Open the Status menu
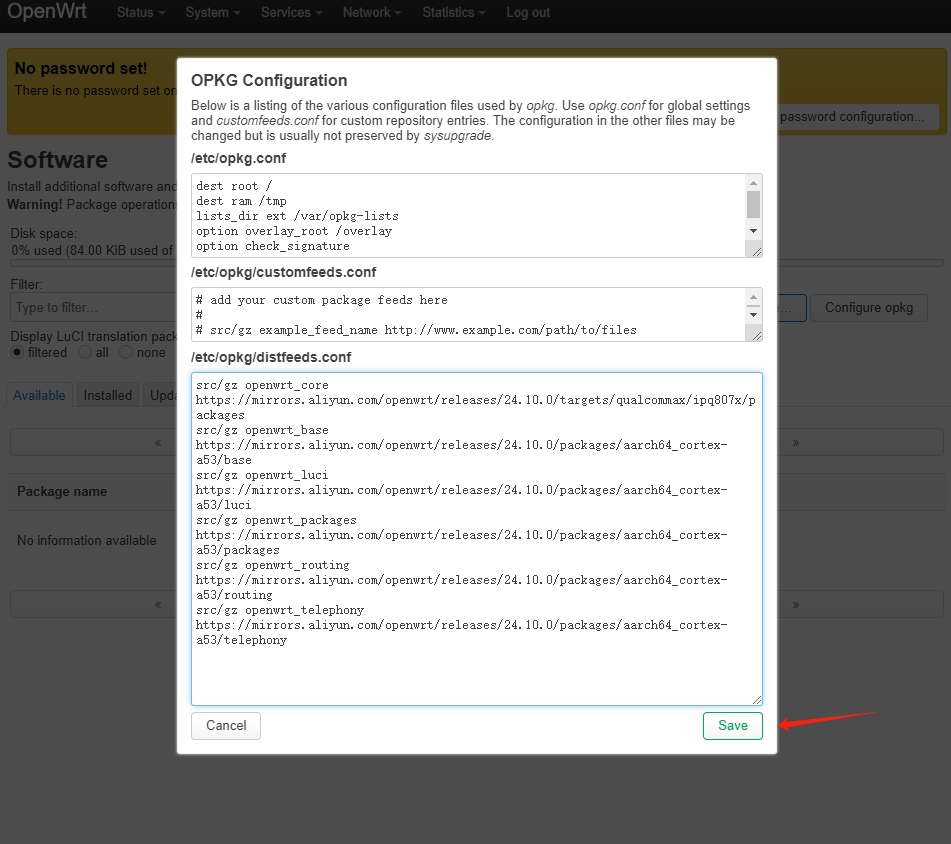This screenshot has height=844, width=951. pyautogui.click(x=141, y=12)
